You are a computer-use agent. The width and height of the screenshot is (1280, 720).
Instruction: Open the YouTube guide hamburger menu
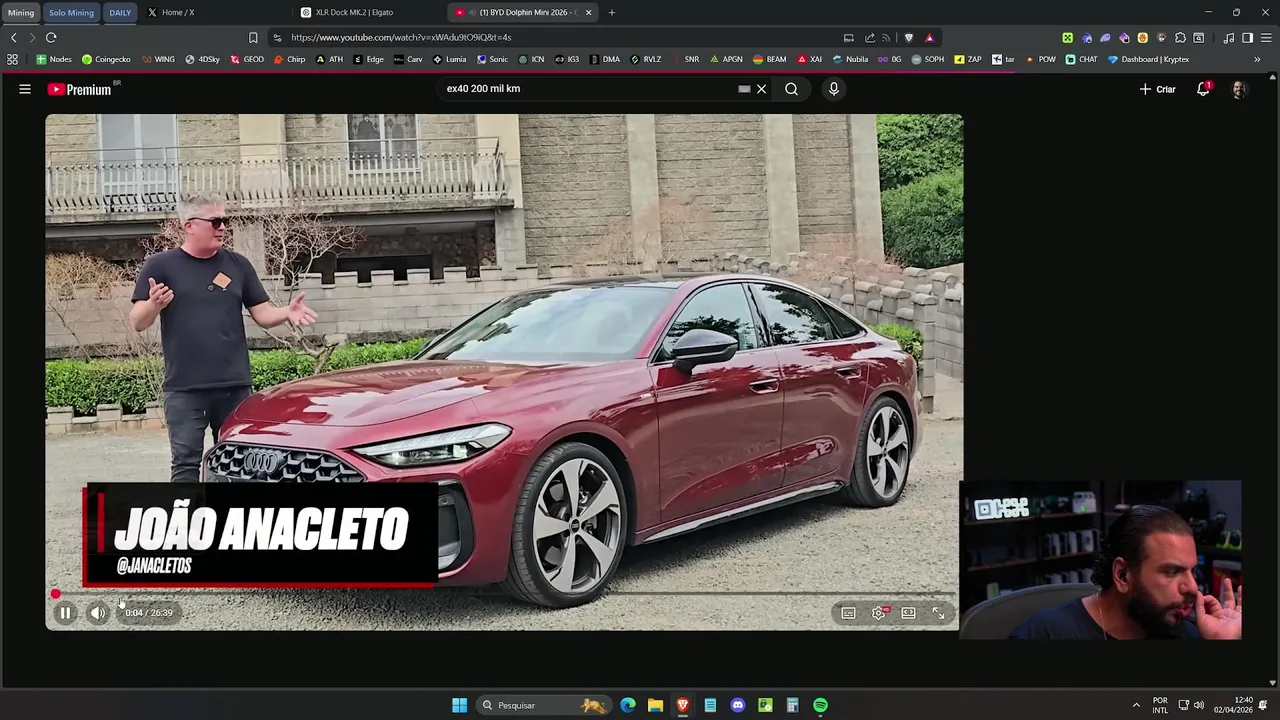pyautogui.click(x=25, y=89)
